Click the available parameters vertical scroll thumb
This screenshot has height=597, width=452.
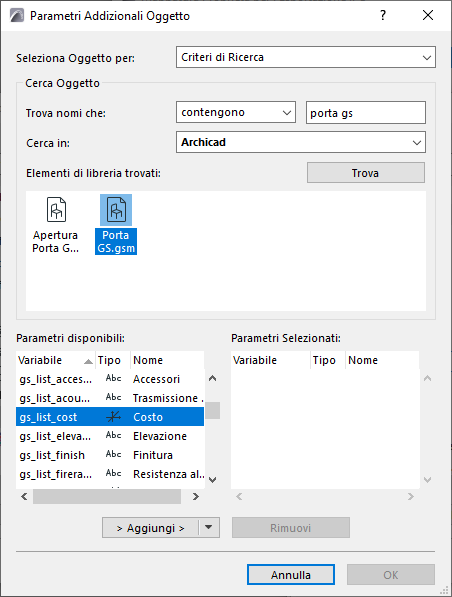(213, 410)
